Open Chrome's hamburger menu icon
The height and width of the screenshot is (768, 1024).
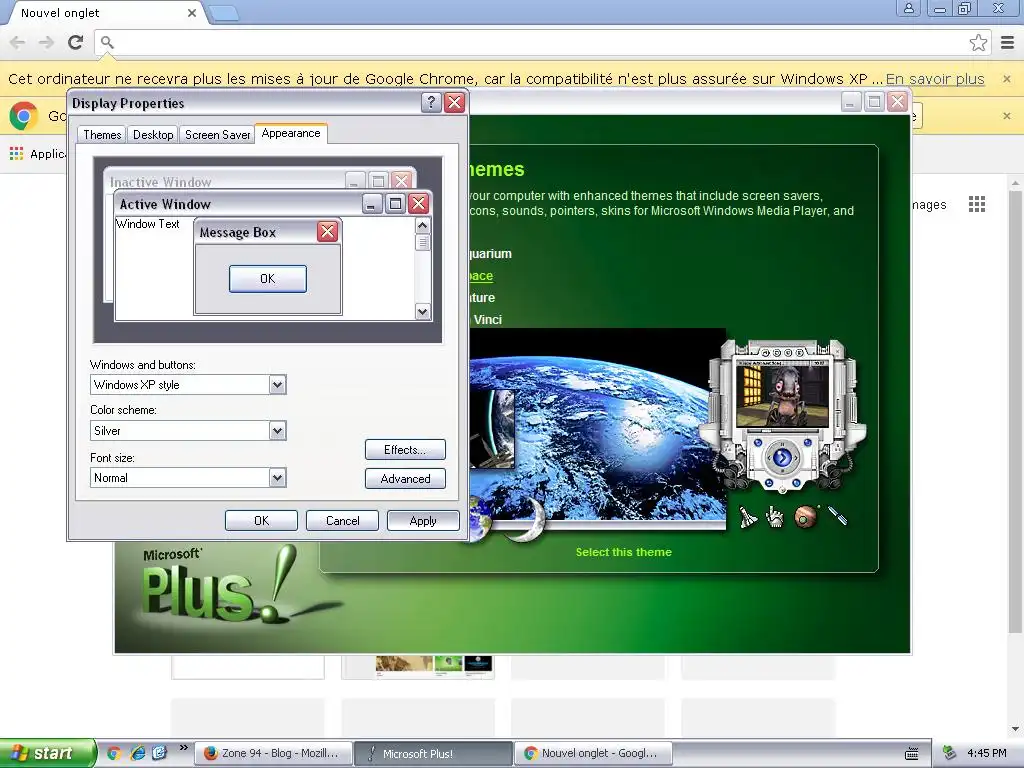[1008, 42]
